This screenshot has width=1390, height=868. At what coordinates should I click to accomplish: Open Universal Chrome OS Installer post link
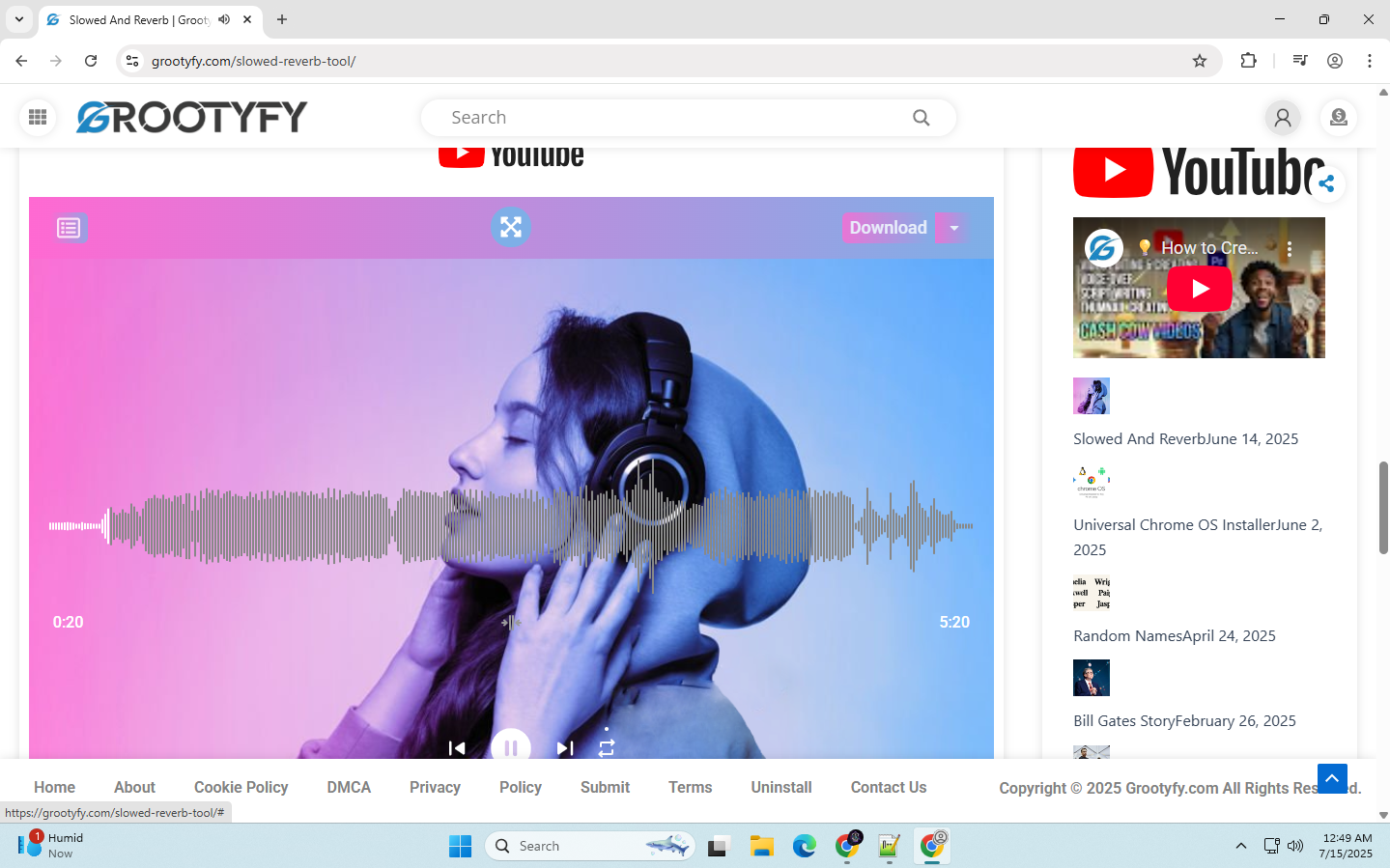1197,525
